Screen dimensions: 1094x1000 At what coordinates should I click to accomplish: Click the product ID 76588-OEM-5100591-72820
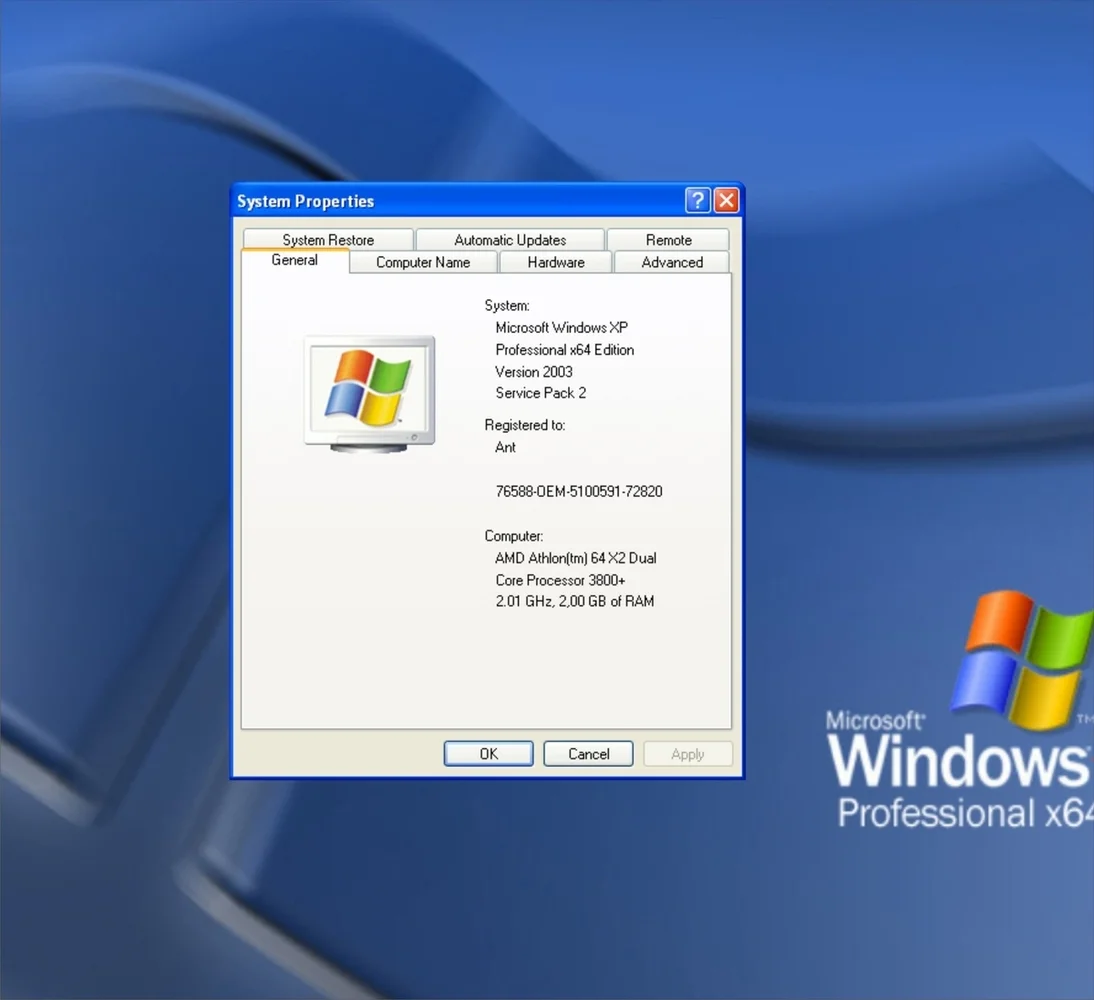(579, 491)
